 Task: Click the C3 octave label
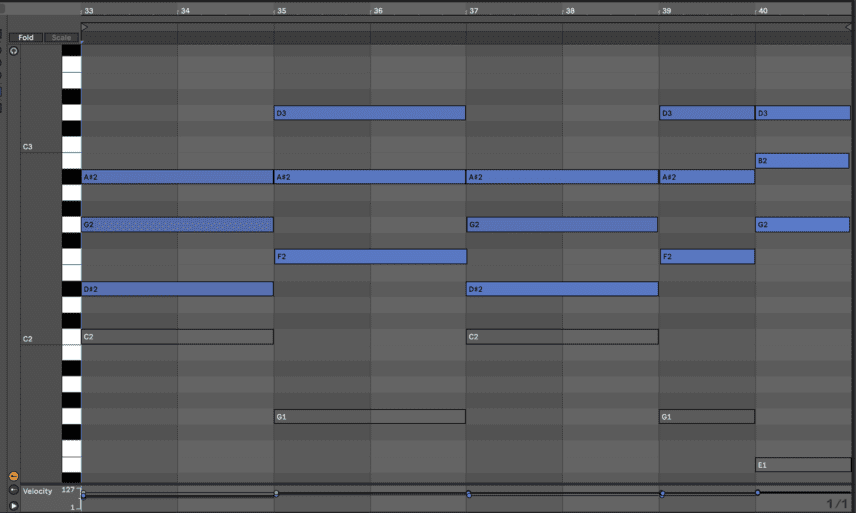27,147
